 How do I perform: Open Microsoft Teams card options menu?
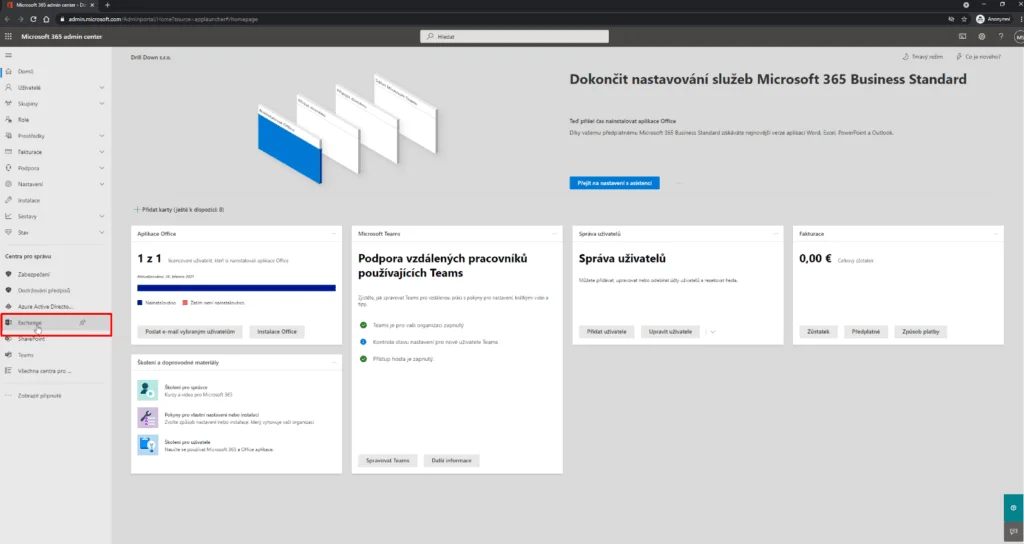point(554,233)
